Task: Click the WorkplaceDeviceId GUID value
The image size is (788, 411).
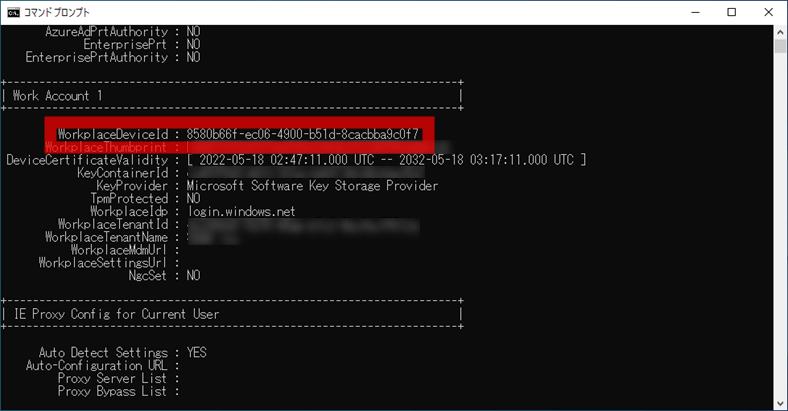Action: tap(303, 133)
